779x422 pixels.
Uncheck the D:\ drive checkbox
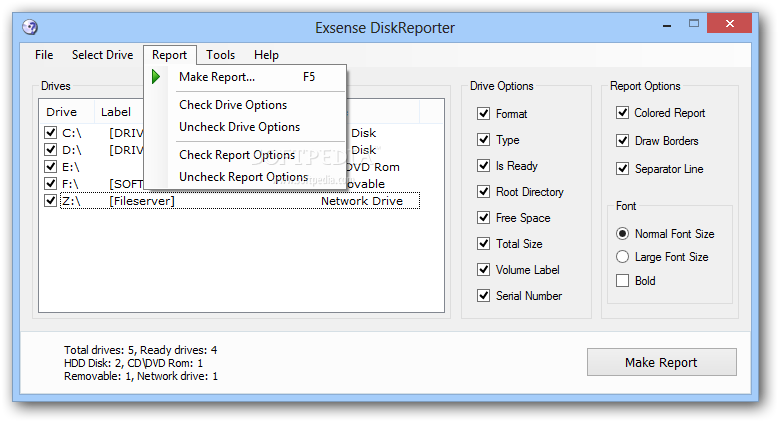50,149
